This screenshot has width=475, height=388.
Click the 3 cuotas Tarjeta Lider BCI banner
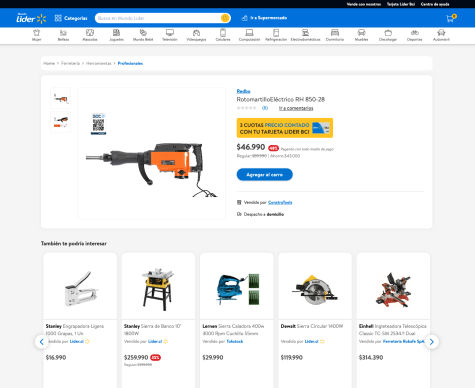click(x=285, y=128)
